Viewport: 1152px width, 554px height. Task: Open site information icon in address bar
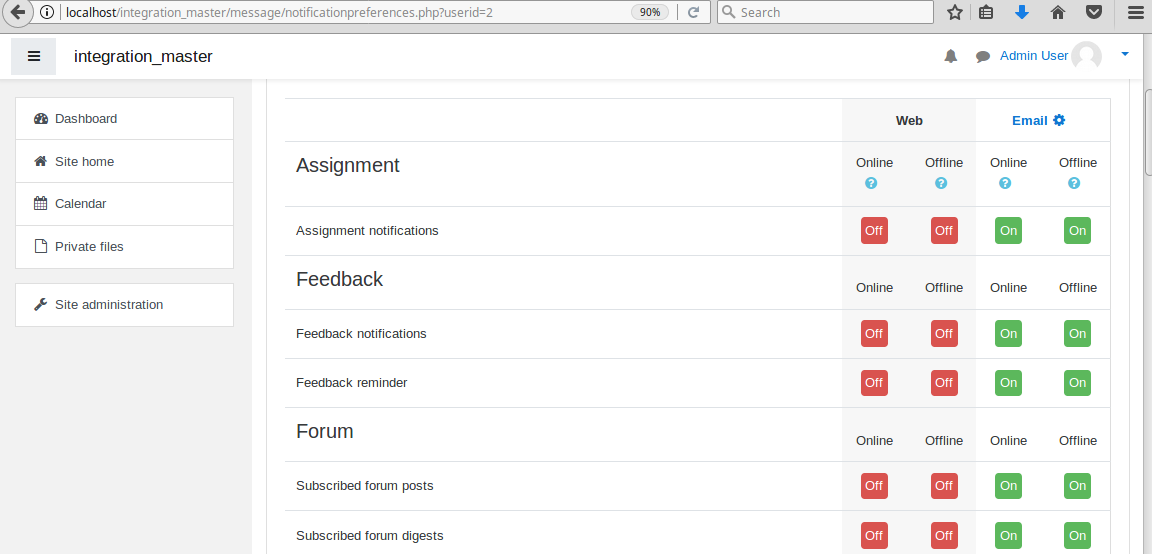(46, 12)
